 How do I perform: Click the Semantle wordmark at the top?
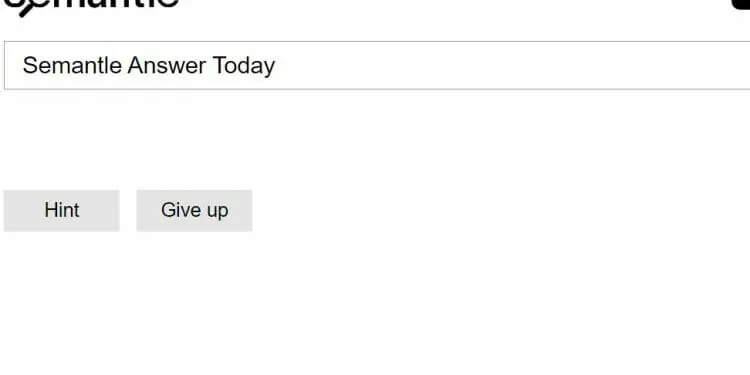click(x=91, y=6)
